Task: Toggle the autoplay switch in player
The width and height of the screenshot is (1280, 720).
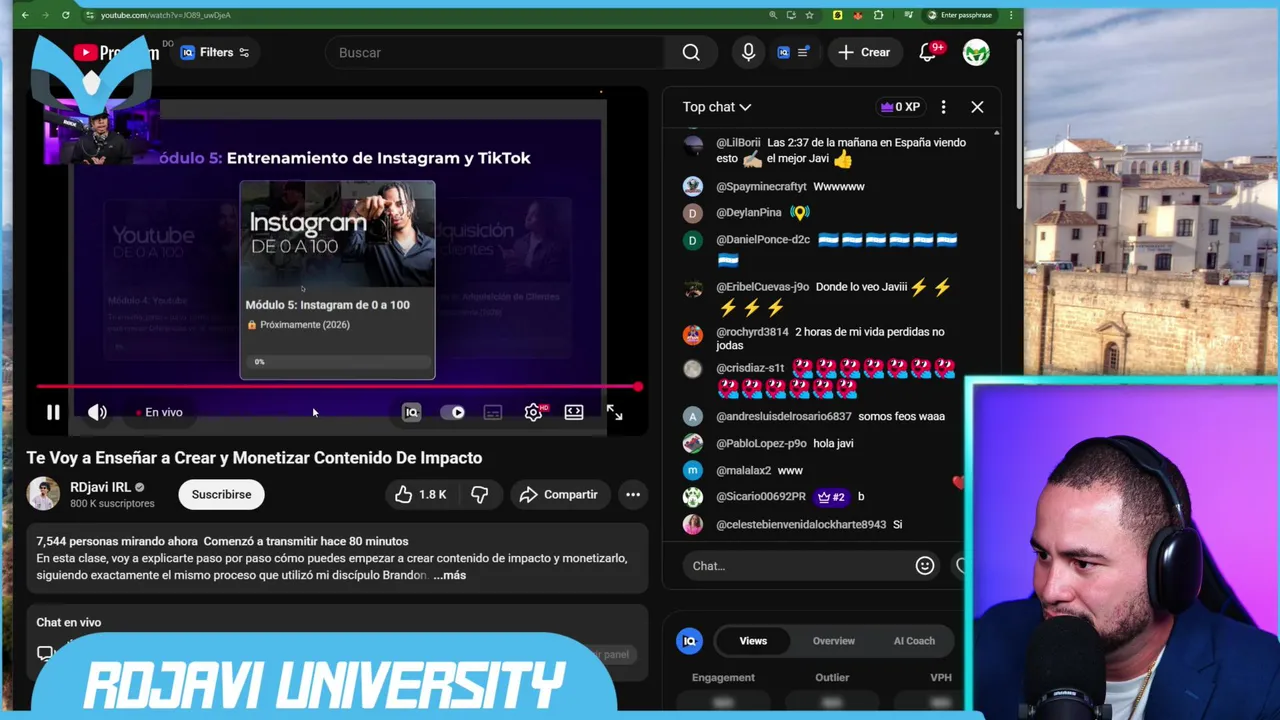Action: [453, 412]
